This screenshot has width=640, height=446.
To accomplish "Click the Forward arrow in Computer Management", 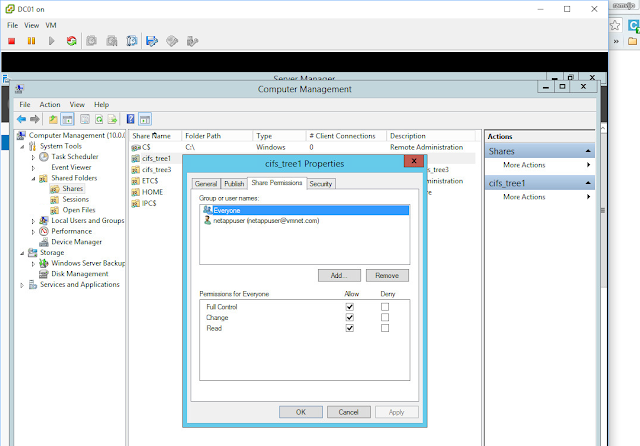I will tap(35, 119).
